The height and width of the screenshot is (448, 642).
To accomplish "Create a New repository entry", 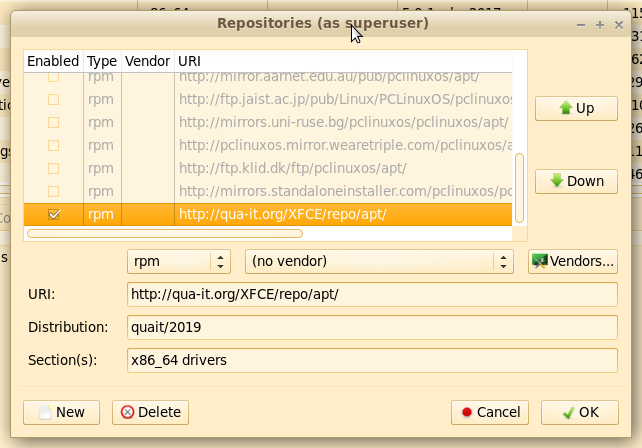I will pos(61,412).
